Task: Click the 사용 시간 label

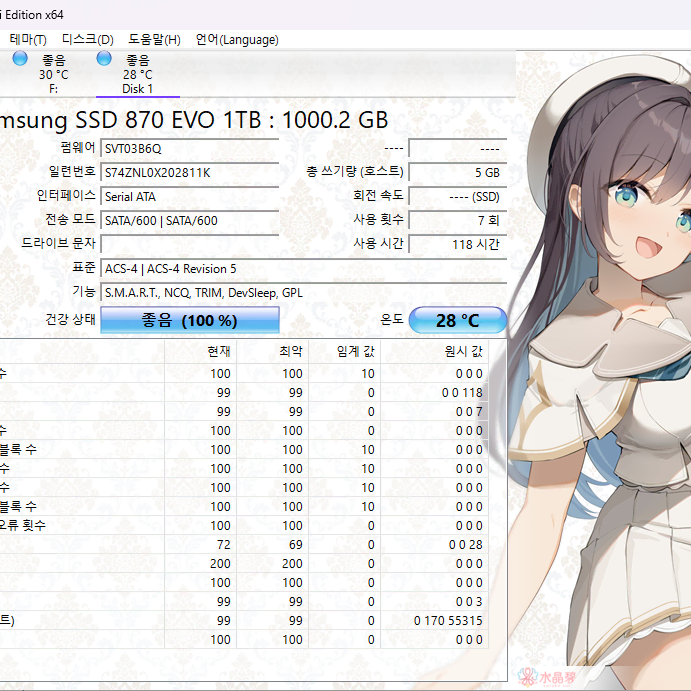Action: (378, 243)
